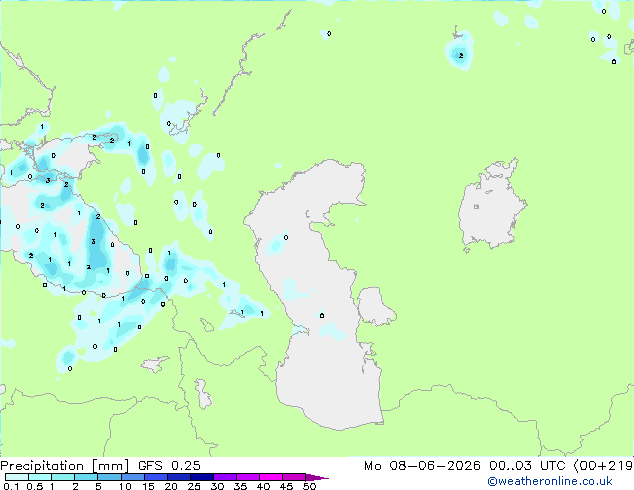The image size is (634, 490).
Task: Click the '(00+219' forecast offset text
Action: click(x=603, y=466)
